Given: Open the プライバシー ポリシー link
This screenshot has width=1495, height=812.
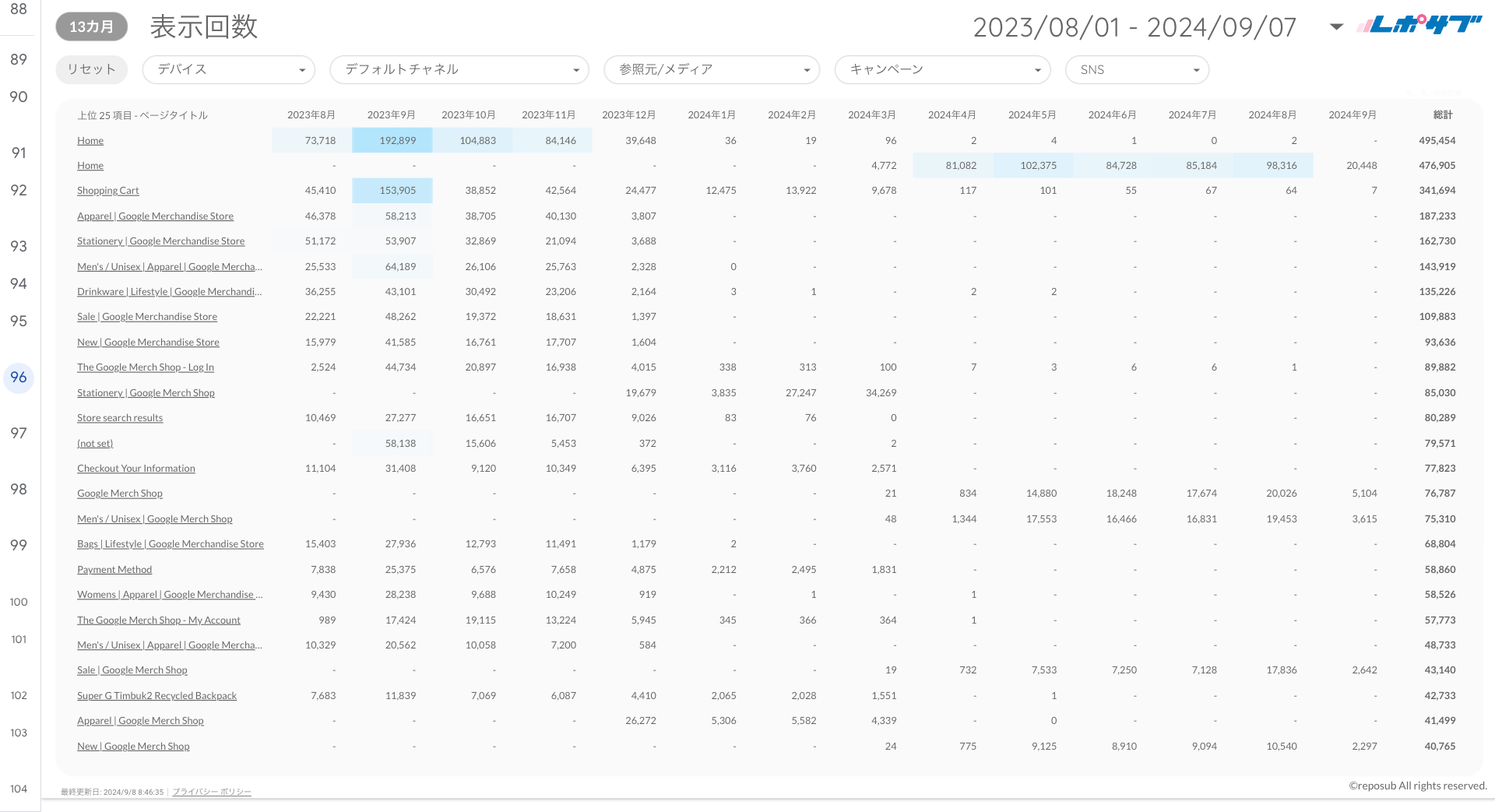Looking at the screenshot, I should tap(211, 792).
